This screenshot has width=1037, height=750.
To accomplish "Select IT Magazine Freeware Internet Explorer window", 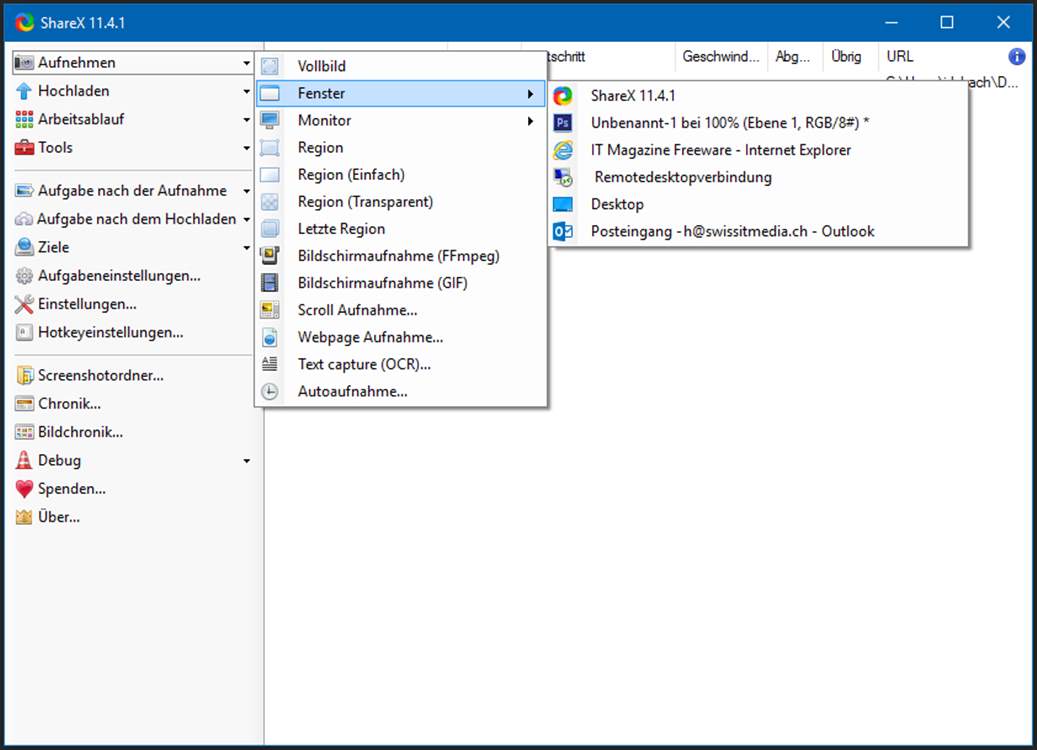I will click(x=759, y=150).
